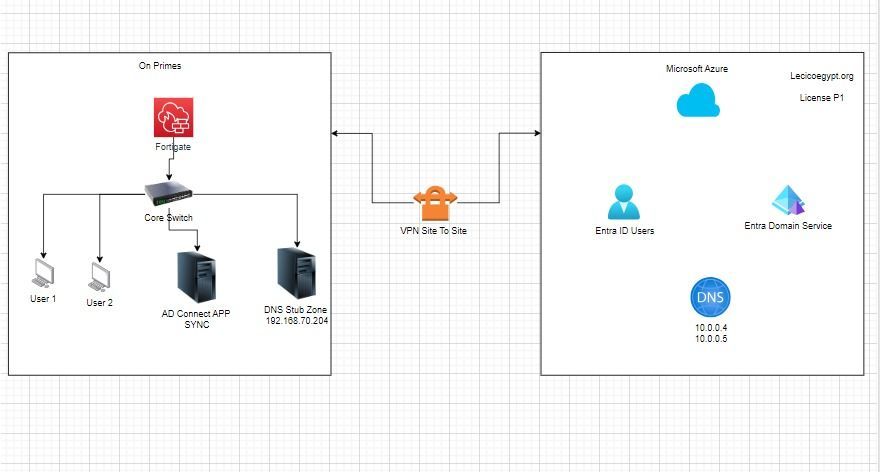Click the DNS Stub Zone text

(295, 309)
